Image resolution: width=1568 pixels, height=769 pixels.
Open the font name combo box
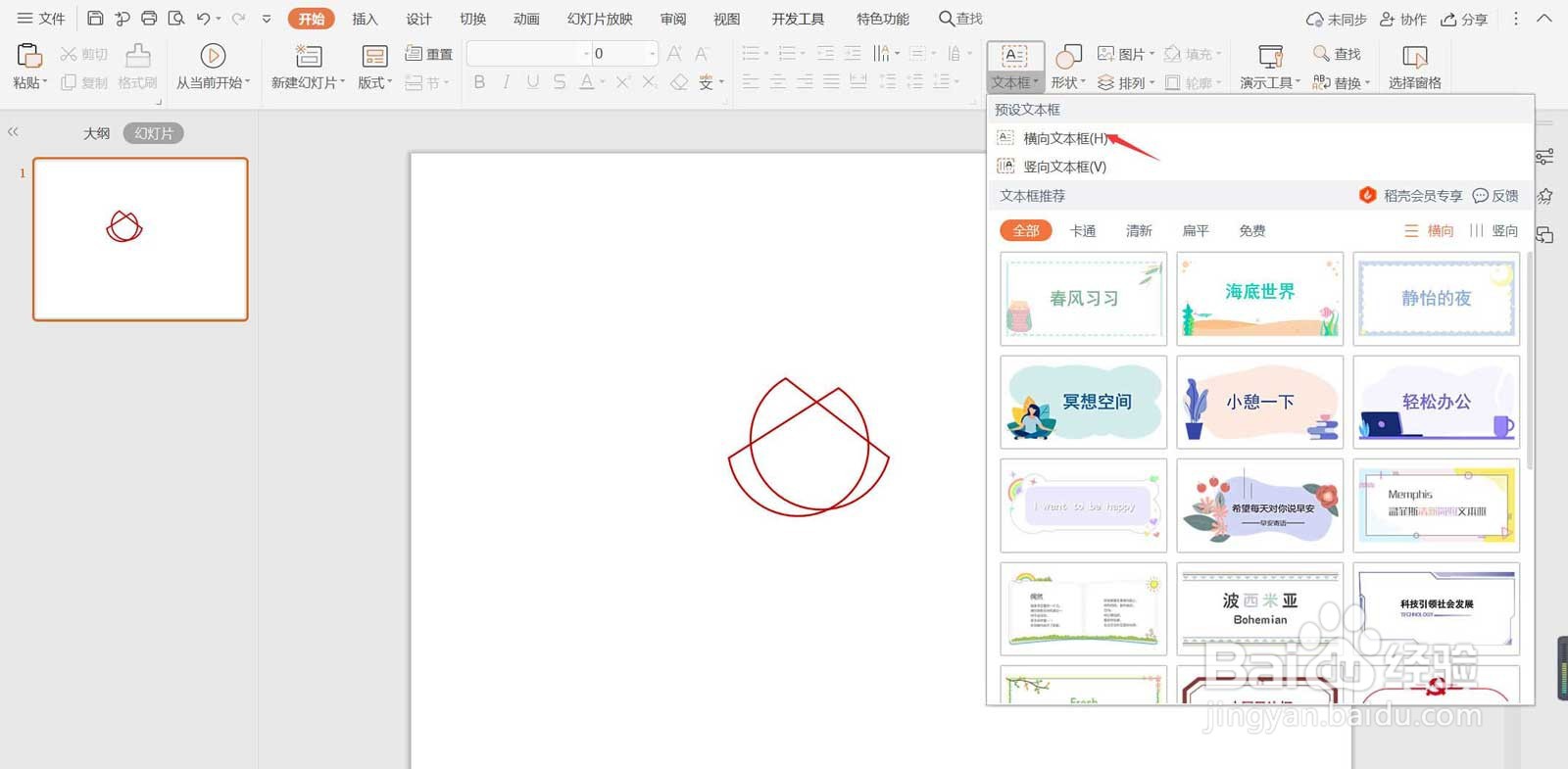click(x=530, y=54)
